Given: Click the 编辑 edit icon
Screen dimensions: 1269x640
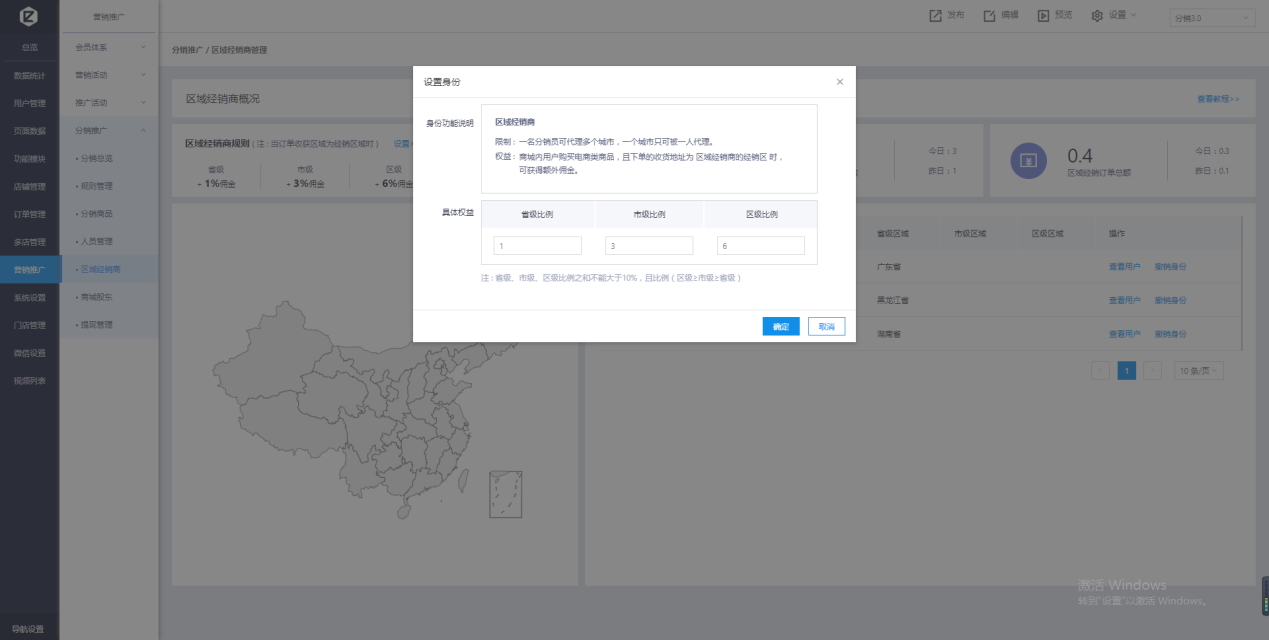Looking at the screenshot, I should click(989, 15).
